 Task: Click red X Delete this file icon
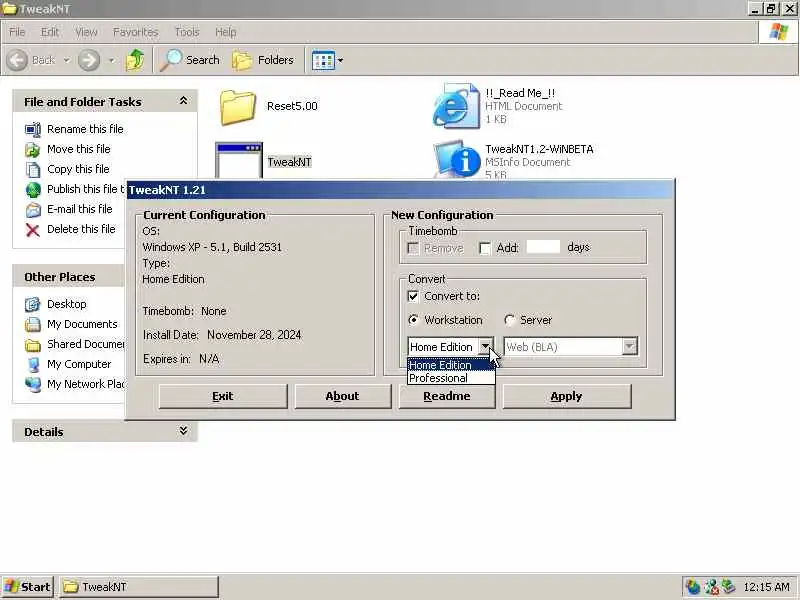[x=33, y=230]
